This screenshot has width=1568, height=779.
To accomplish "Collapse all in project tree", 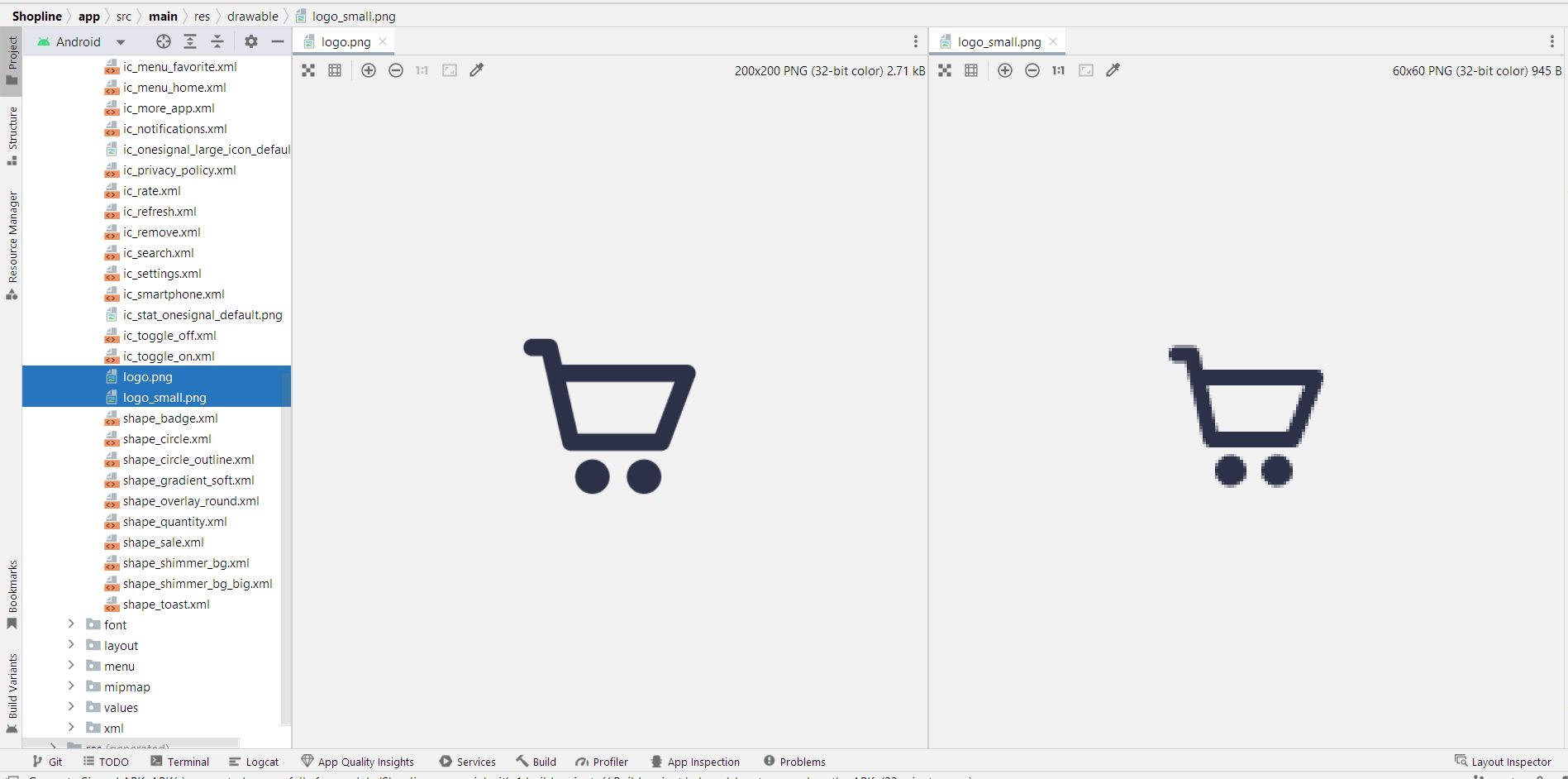I will coord(217,42).
